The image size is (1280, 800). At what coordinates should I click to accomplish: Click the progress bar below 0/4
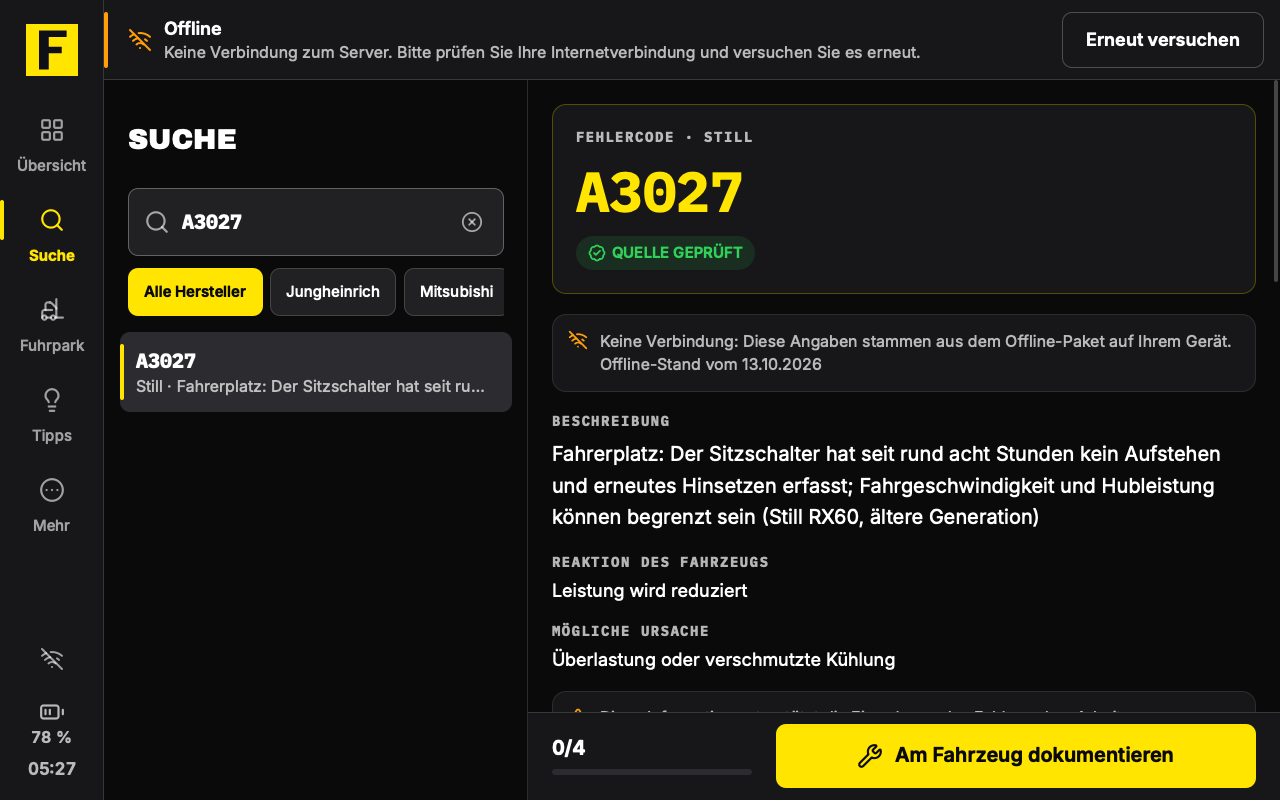652,772
